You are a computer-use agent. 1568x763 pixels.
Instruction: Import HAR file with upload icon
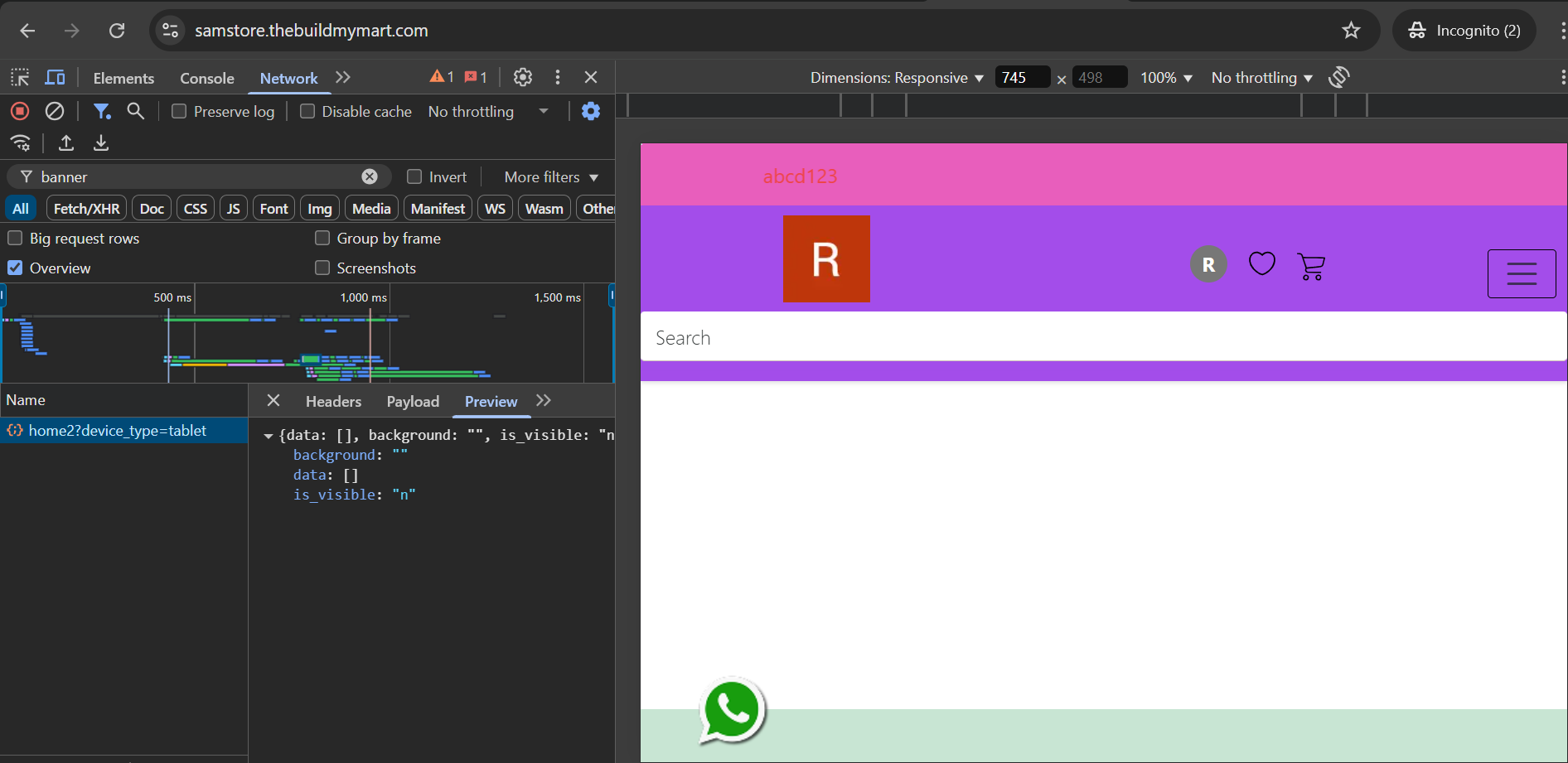[x=66, y=143]
